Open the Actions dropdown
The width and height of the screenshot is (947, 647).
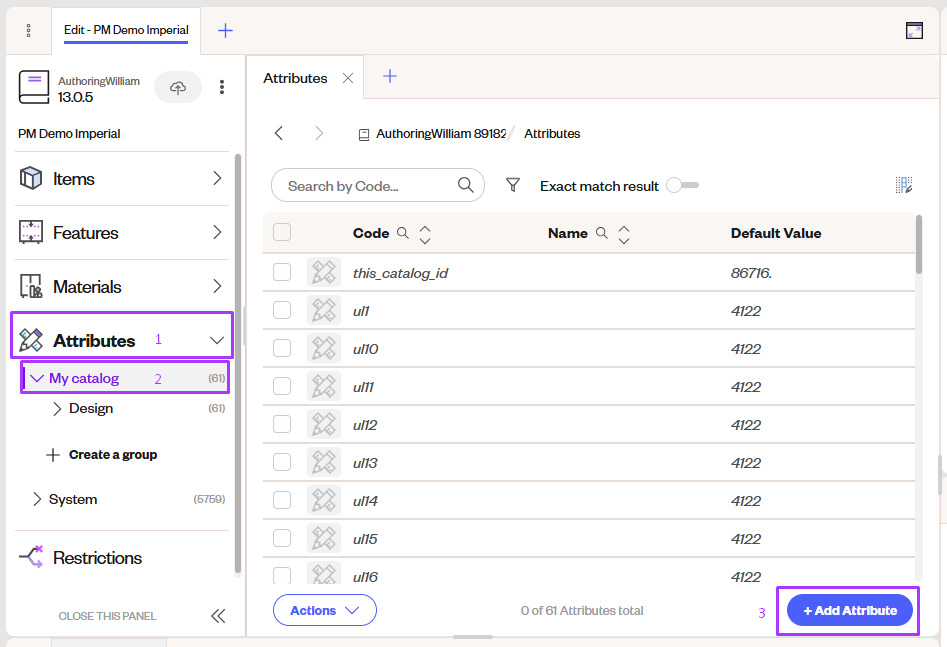(325, 610)
